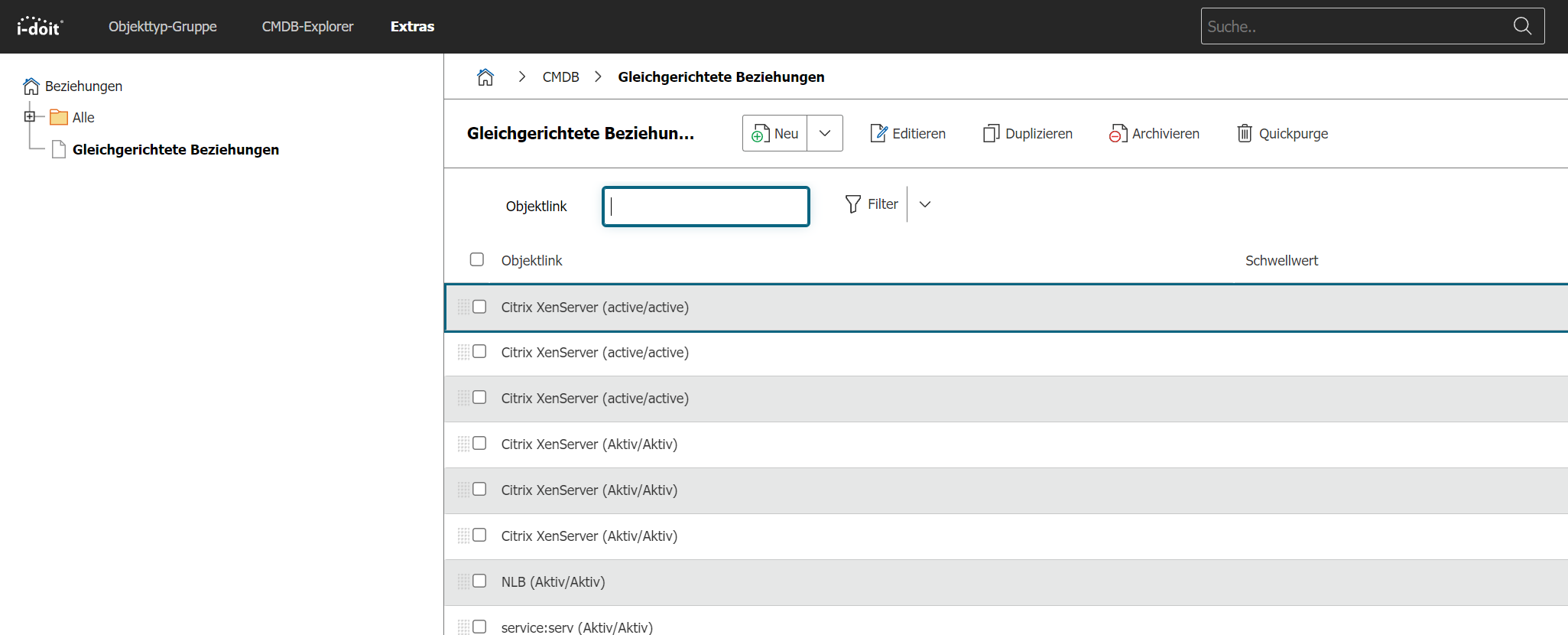This screenshot has height=635, width=1568.
Task: Click the Beziehungen home tree icon
Action: (x=31, y=86)
